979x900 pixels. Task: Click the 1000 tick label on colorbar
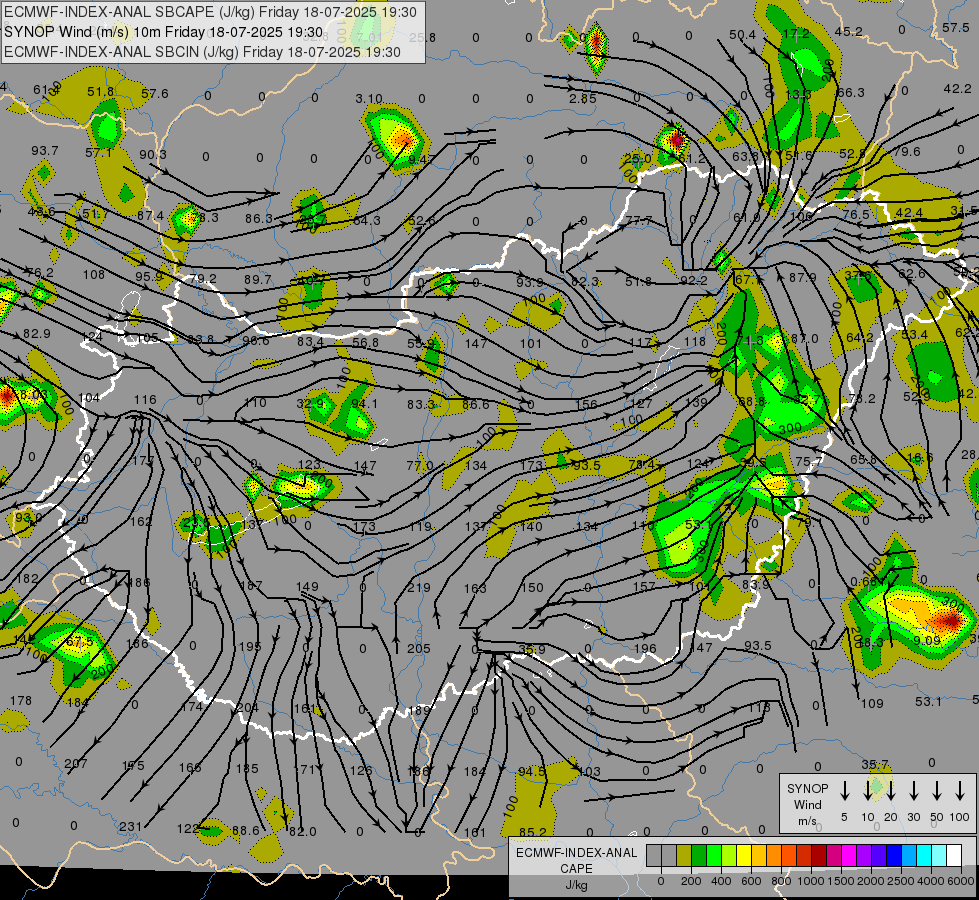click(810, 881)
